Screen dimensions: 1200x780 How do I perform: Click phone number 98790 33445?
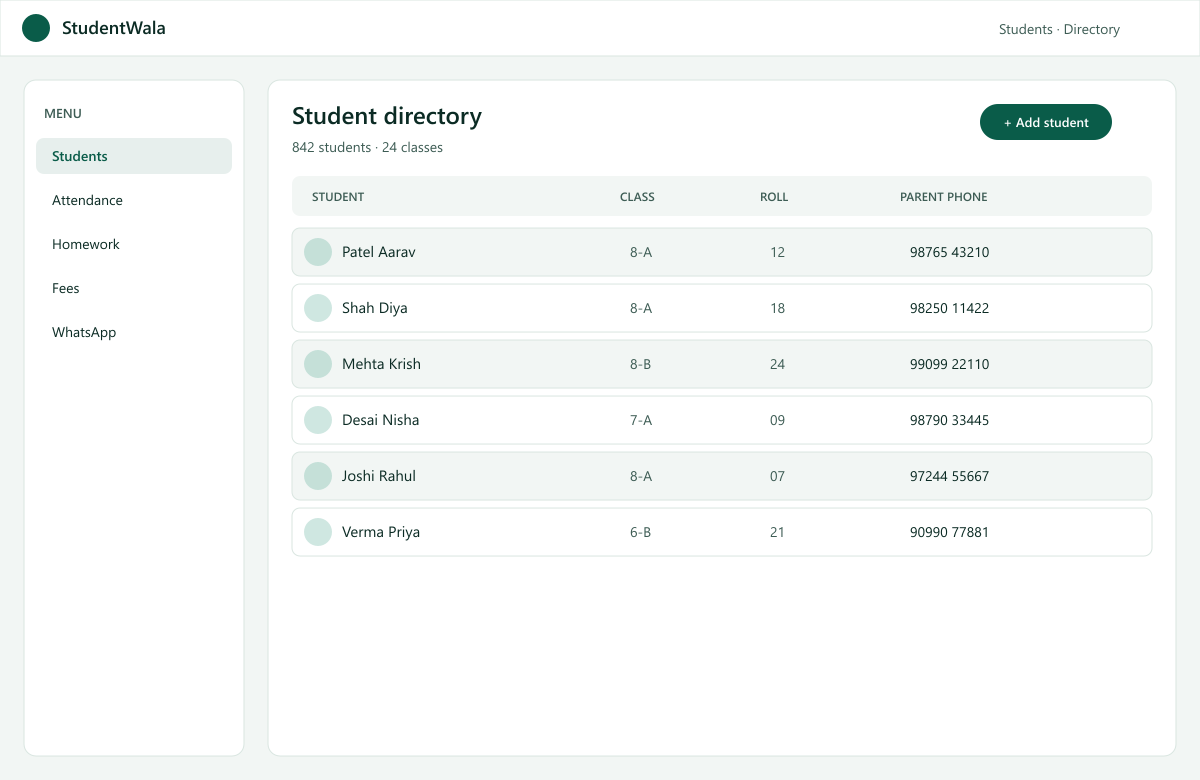coord(950,420)
